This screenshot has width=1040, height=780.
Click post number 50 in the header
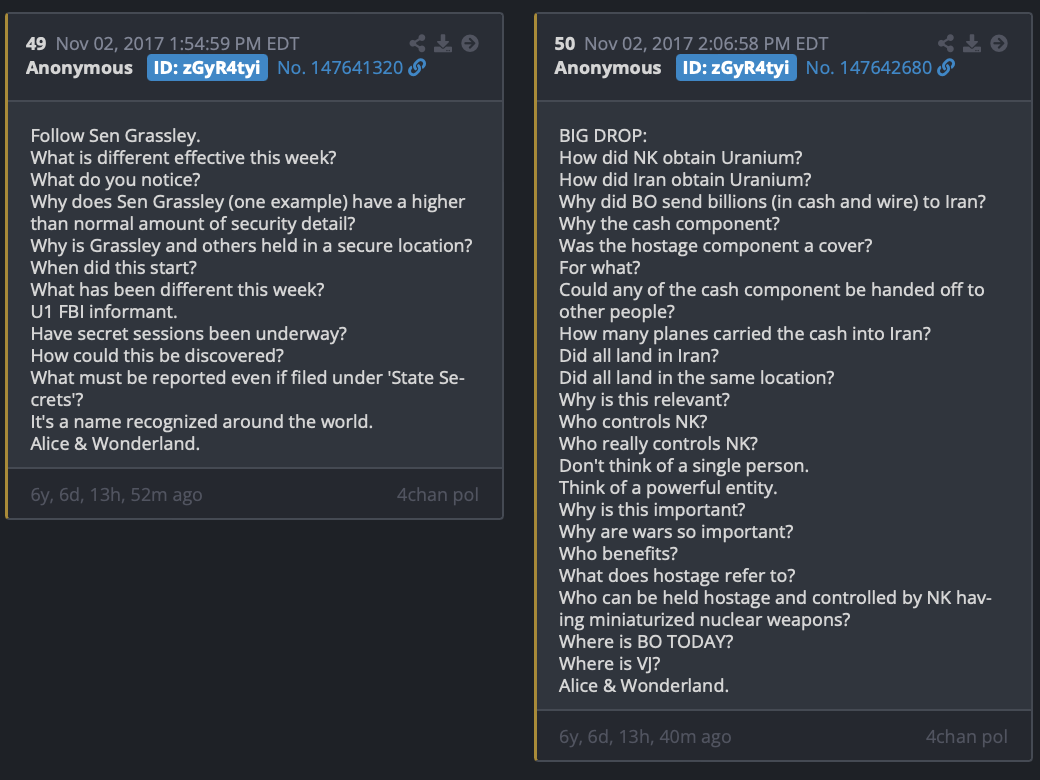point(565,43)
